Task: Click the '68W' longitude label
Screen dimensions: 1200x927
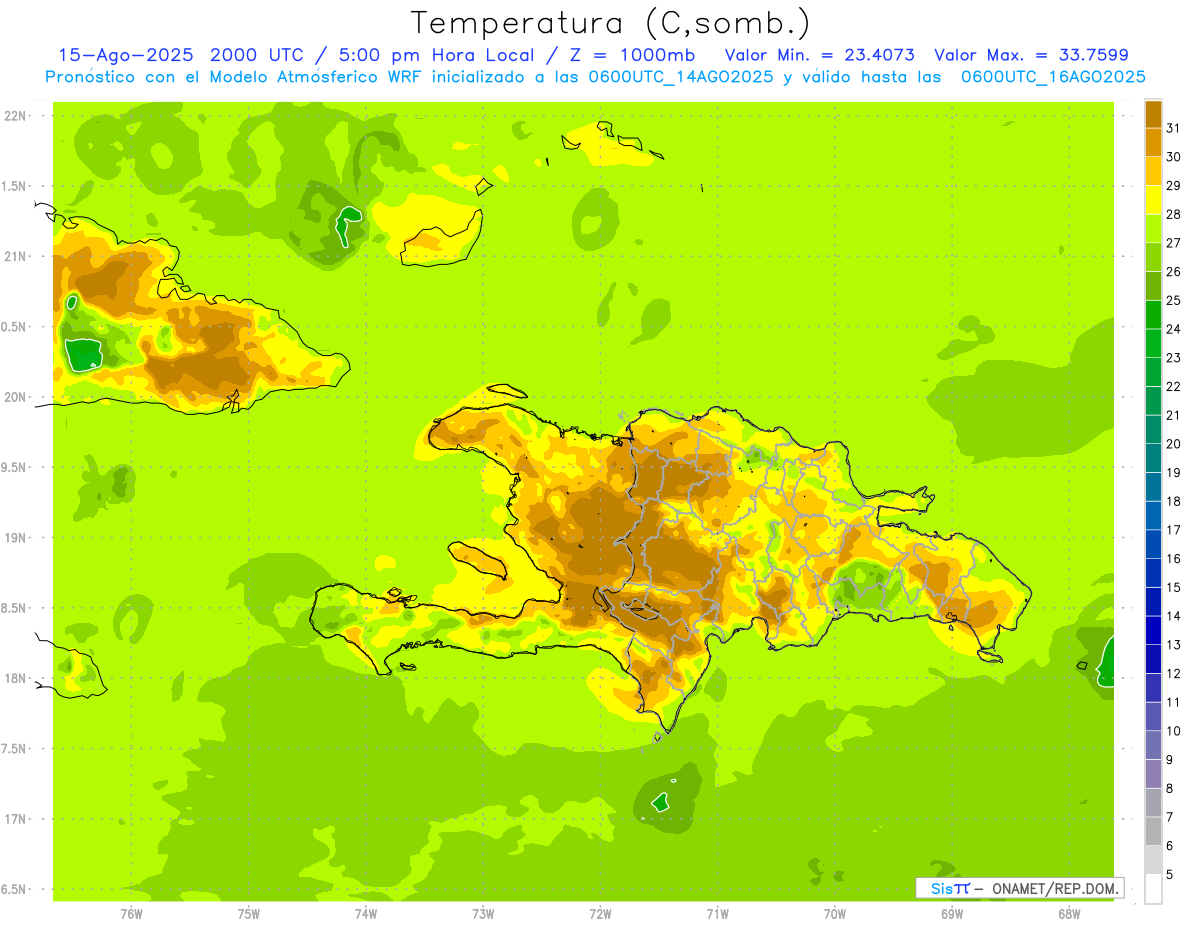Action: coord(1069,914)
